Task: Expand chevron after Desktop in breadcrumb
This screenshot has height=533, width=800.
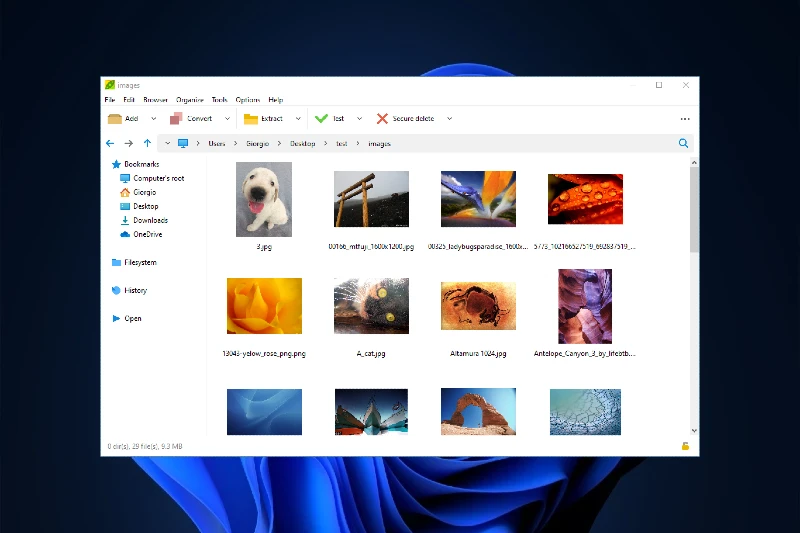Action: [325, 143]
